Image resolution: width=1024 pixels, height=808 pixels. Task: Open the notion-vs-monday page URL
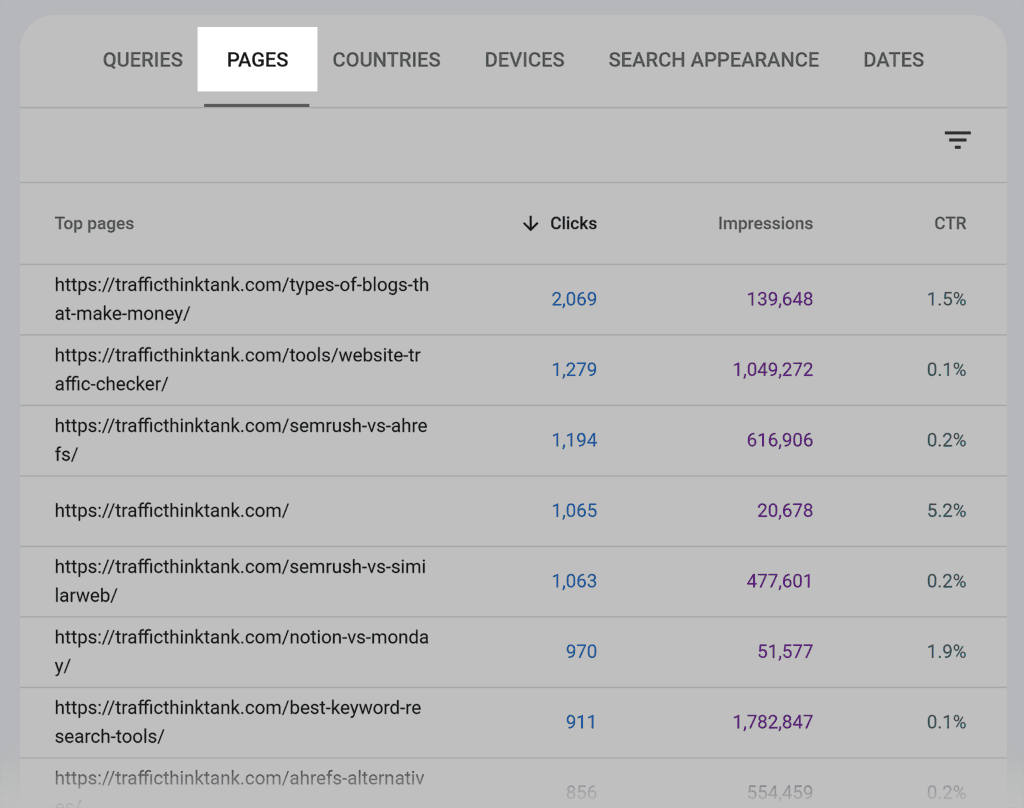[x=241, y=651]
